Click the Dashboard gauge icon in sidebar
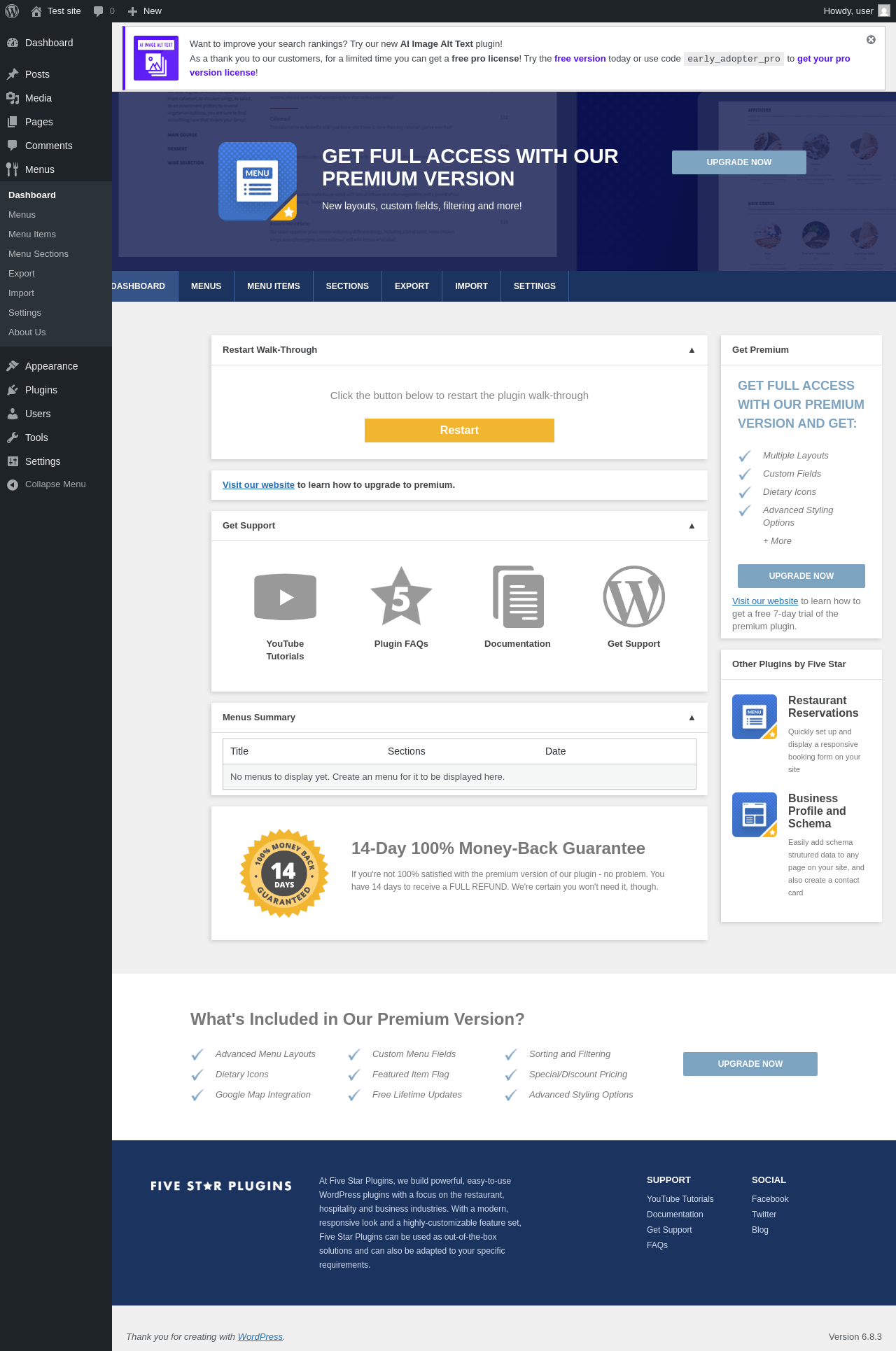Image resolution: width=896 pixels, height=1351 pixels. [x=13, y=43]
